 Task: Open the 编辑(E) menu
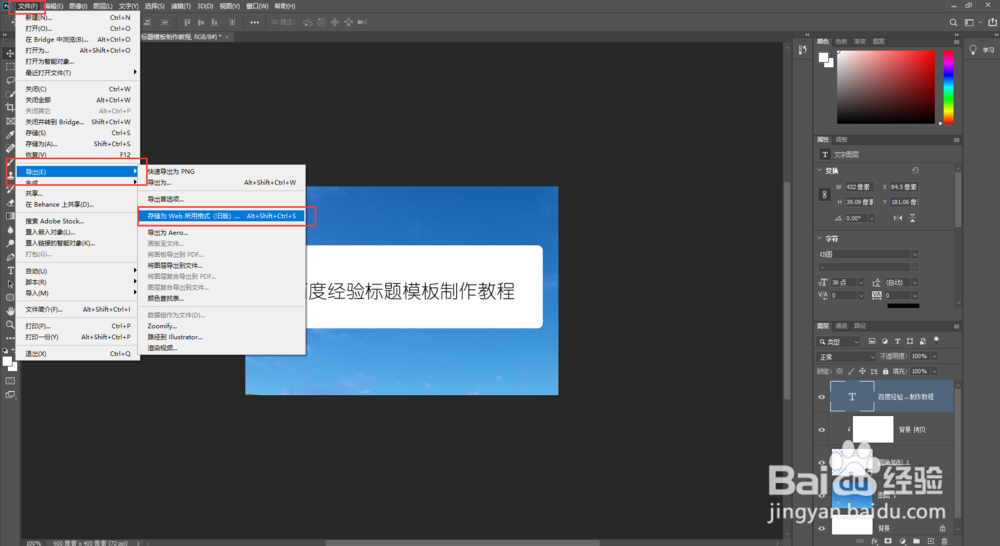click(54, 6)
